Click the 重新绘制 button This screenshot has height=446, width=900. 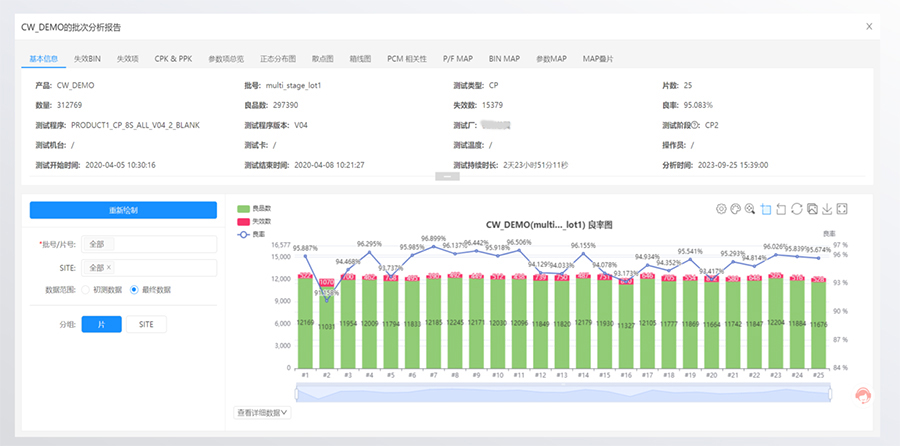click(x=123, y=210)
